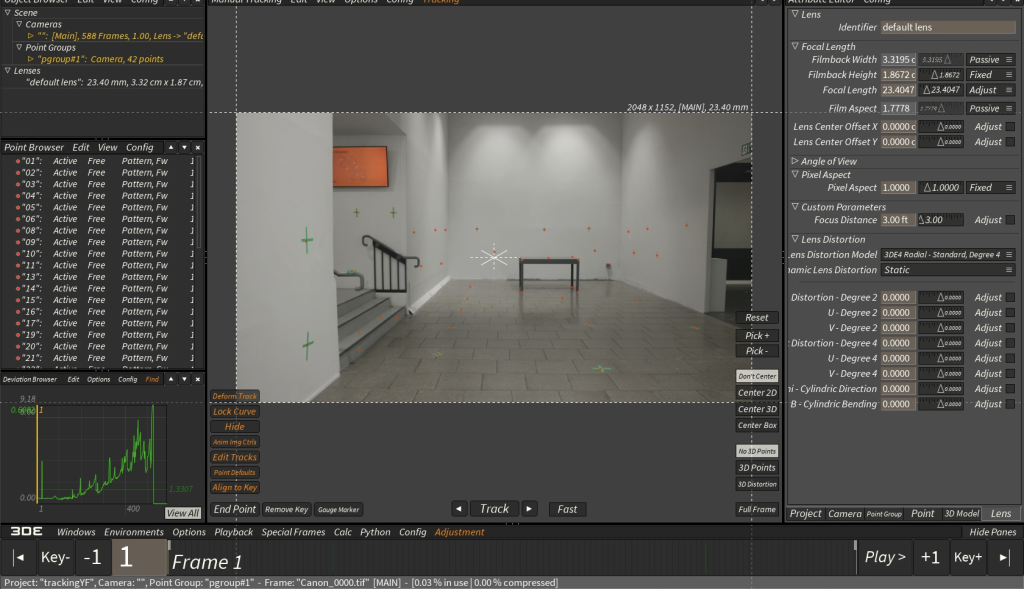Toggle Focus Distance adjust checkbox
This screenshot has height=589, width=1024.
(x=1009, y=220)
